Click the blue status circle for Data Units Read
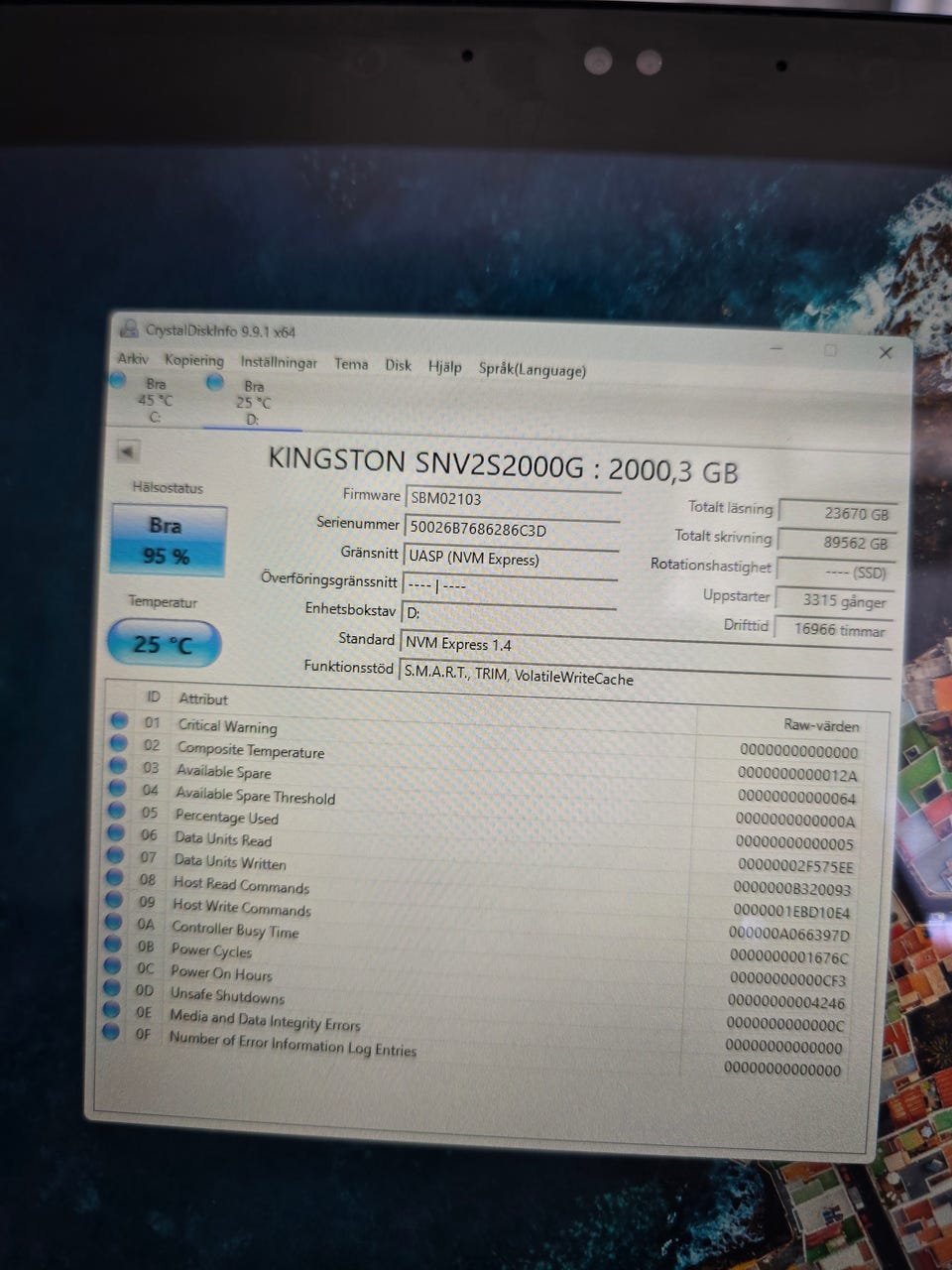 click(x=116, y=833)
